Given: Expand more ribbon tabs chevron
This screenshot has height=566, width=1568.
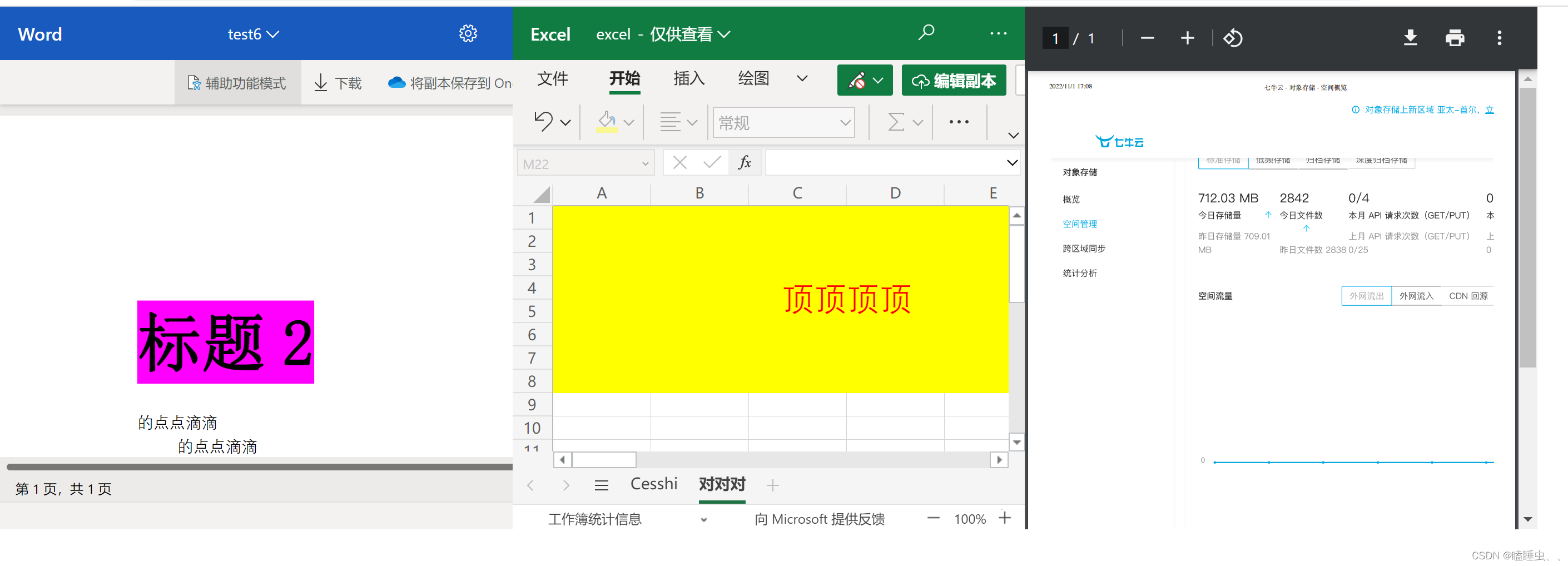Looking at the screenshot, I should (x=802, y=78).
